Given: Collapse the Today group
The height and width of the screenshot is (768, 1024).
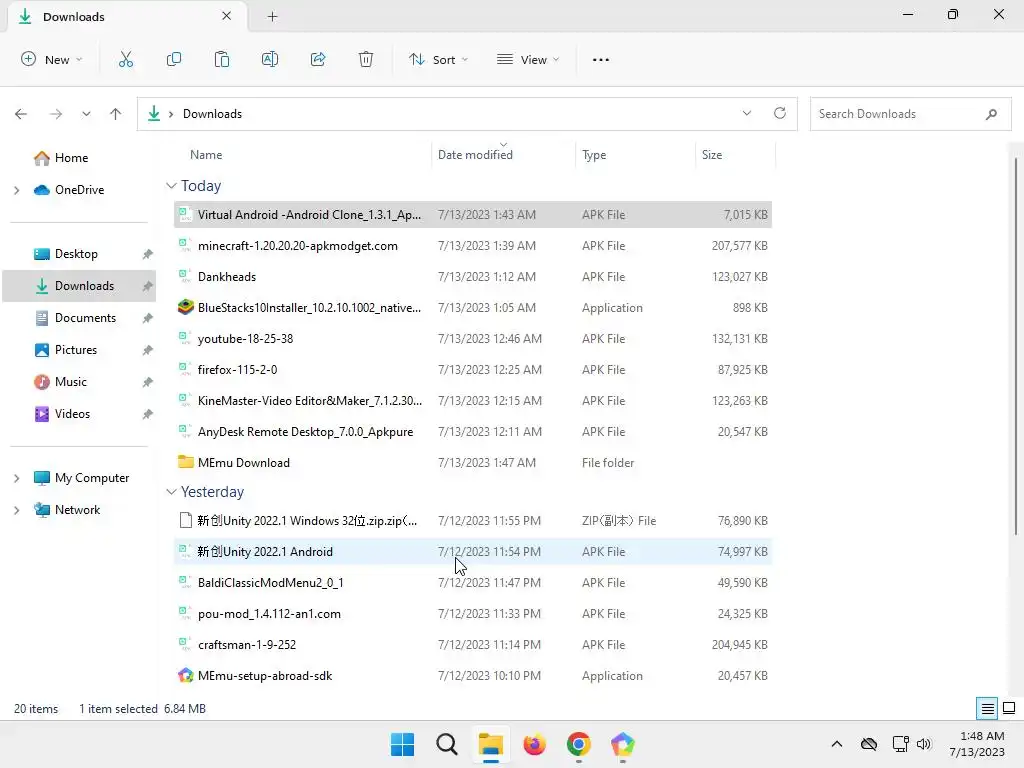Looking at the screenshot, I should [x=171, y=186].
